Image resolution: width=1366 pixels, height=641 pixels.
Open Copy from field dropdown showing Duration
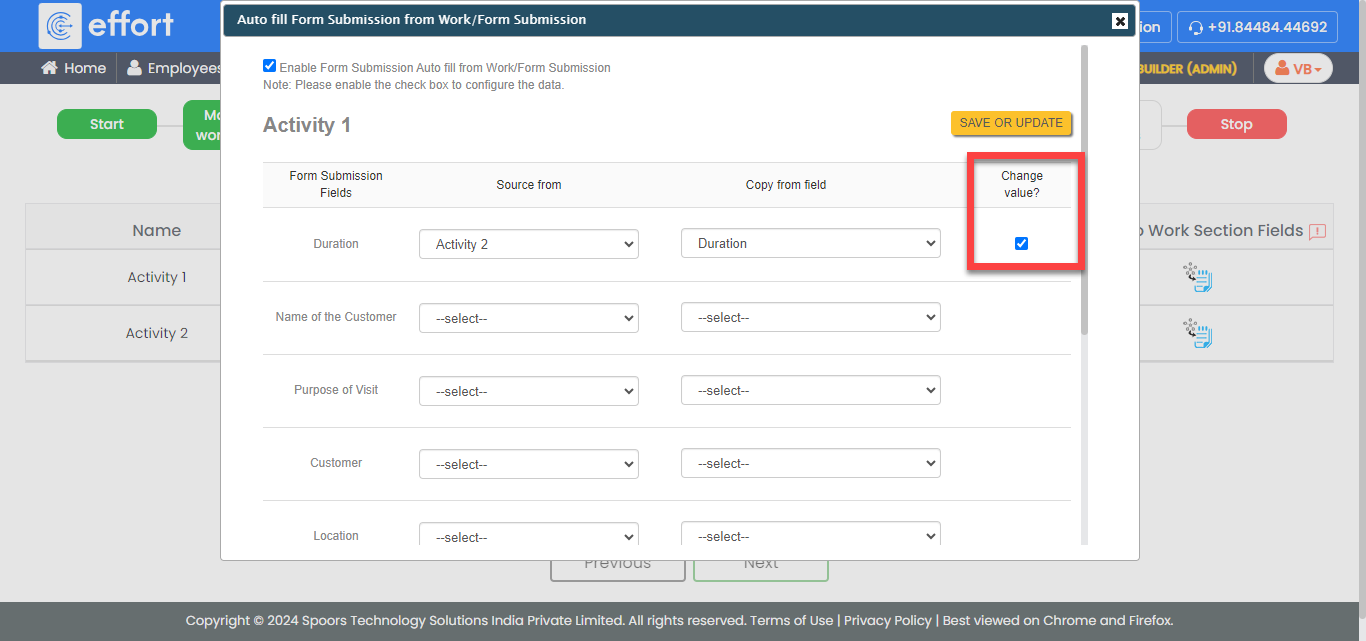[810, 244]
